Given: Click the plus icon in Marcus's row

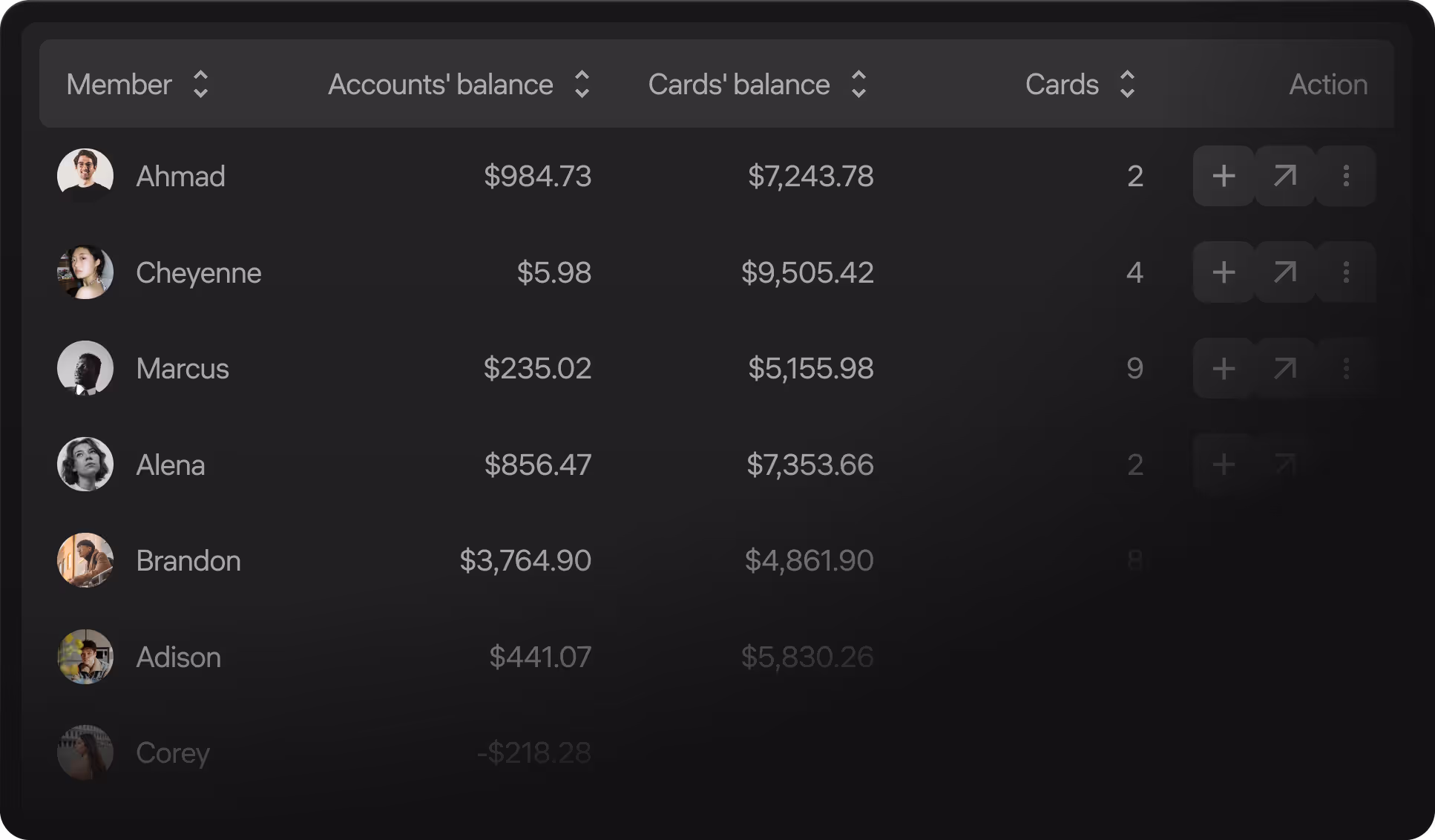Looking at the screenshot, I should [x=1224, y=368].
